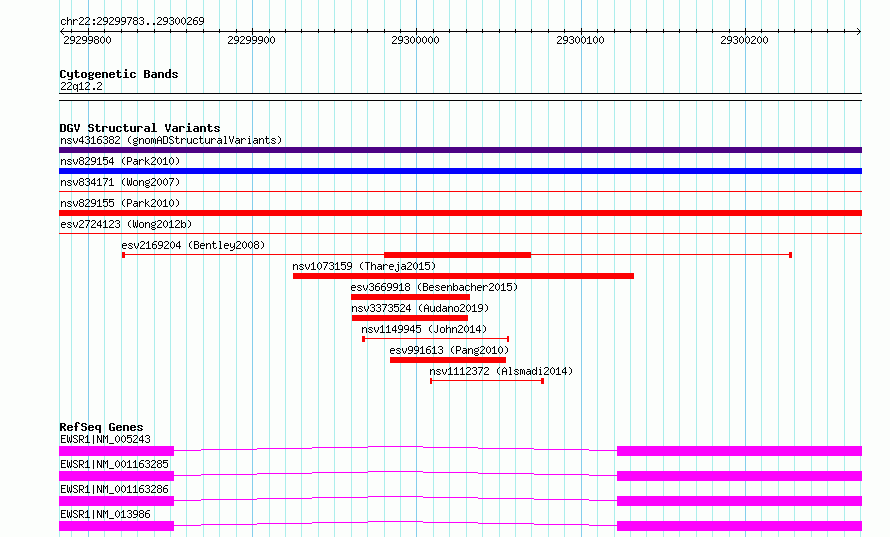The width and height of the screenshot is (890, 537).
Task: Open the esv991613 (Pang2010) label
Action: [449, 350]
